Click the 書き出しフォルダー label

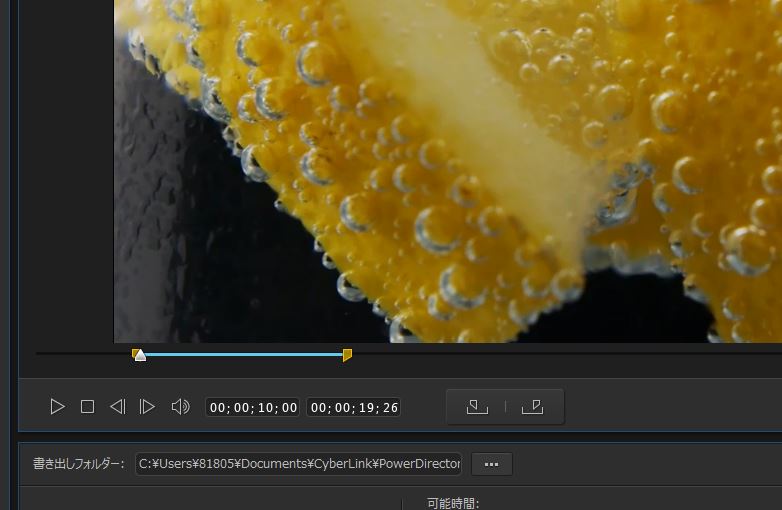point(78,464)
